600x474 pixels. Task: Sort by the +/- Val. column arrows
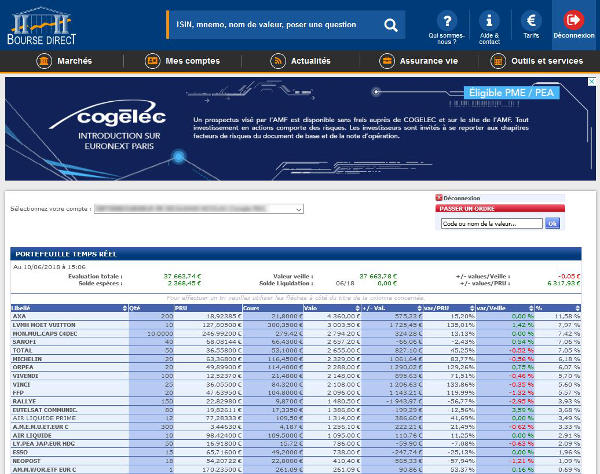[x=419, y=308]
